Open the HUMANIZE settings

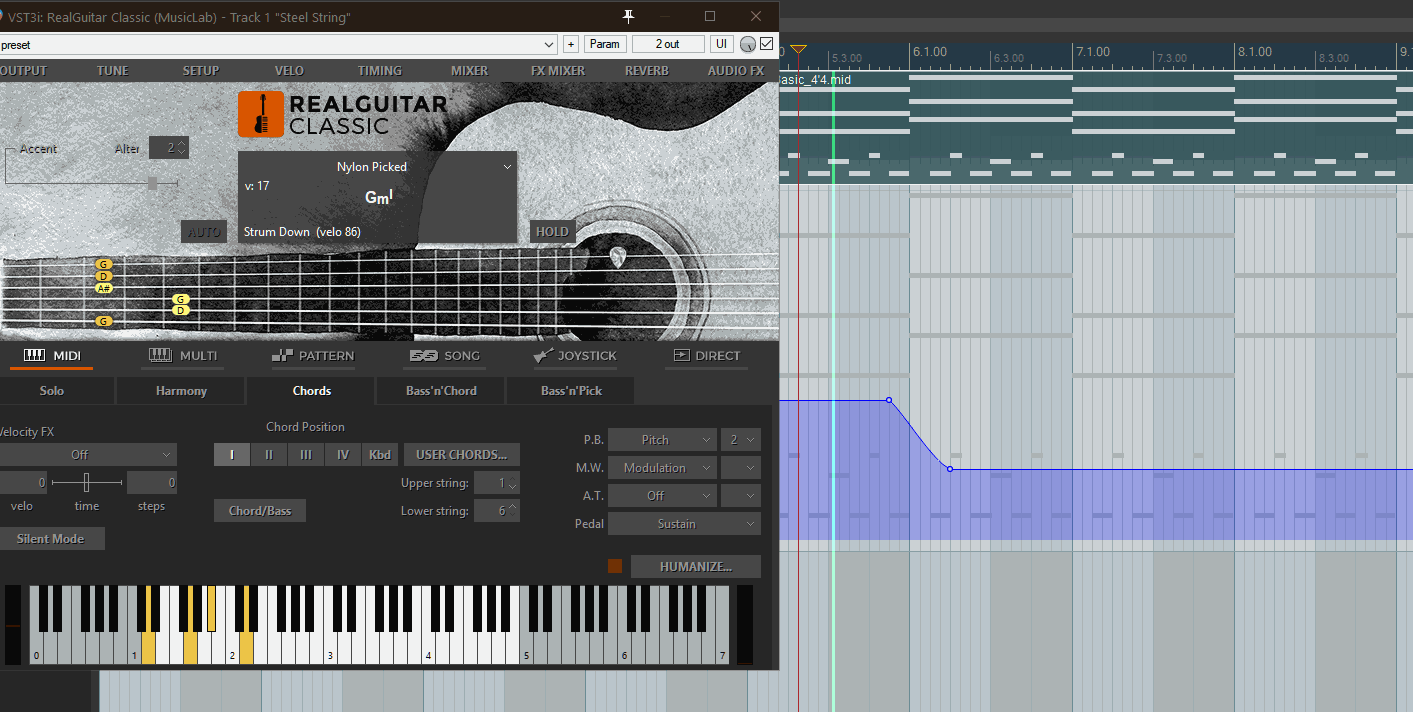click(695, 567)
